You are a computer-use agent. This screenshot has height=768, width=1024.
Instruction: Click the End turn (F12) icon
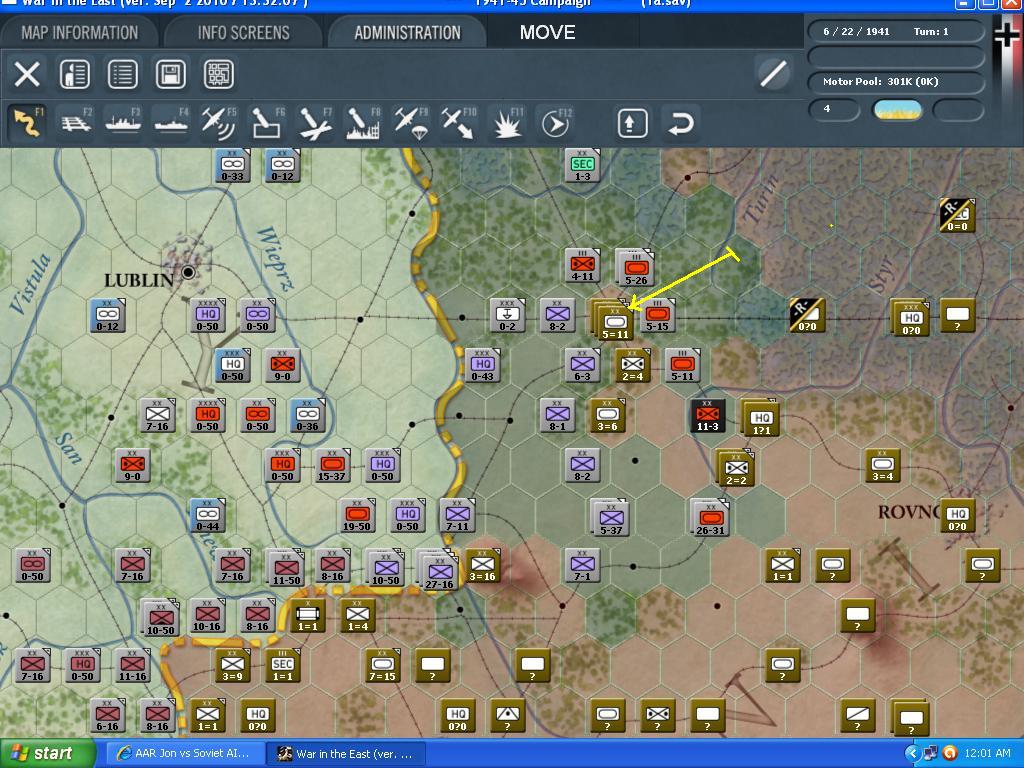[x=555, y=122]
